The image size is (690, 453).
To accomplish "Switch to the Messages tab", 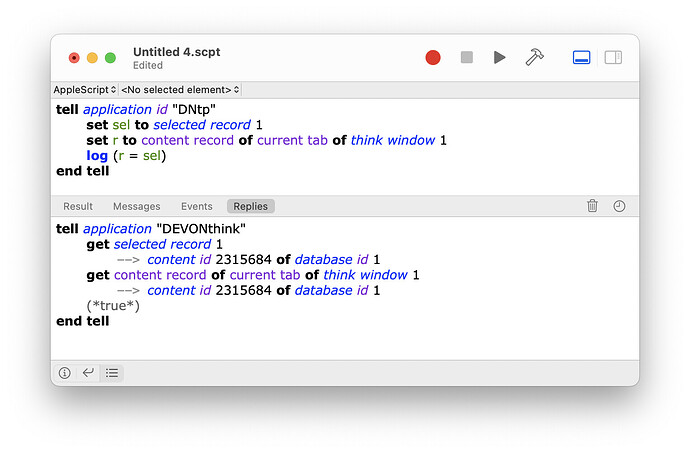I will click(136, 206).
